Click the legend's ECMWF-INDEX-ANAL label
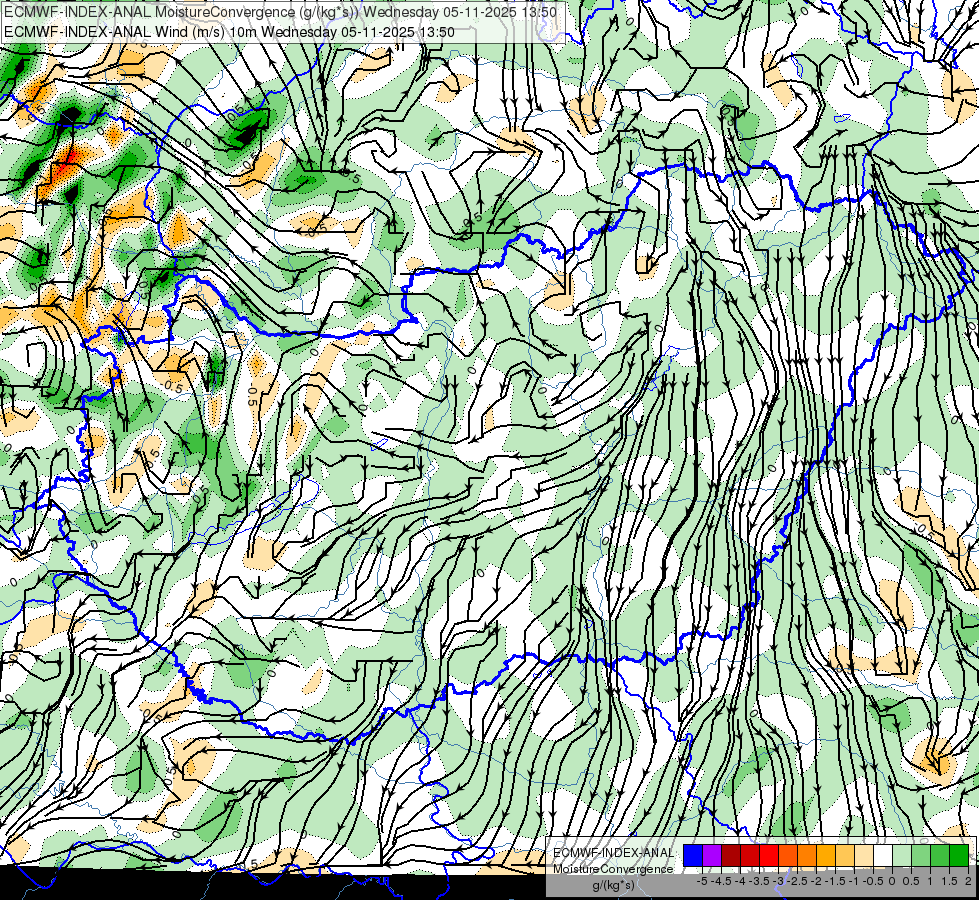The image size is (979, 900). point(614,853)
